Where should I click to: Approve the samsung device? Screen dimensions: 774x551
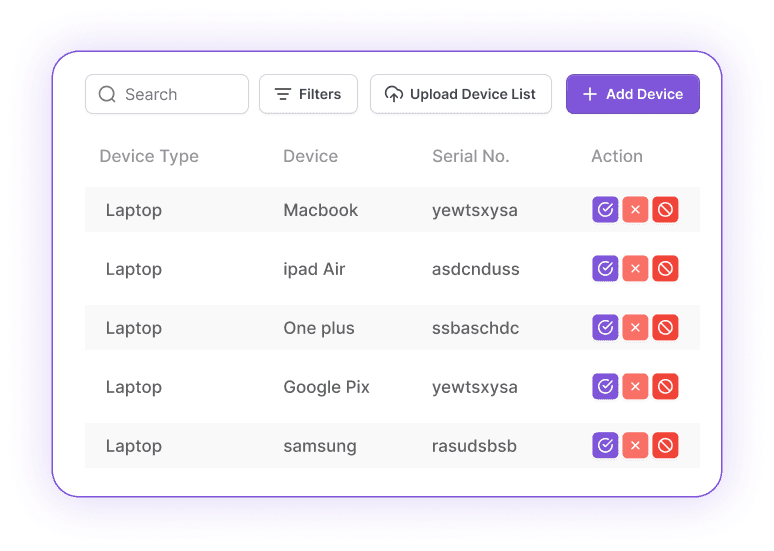tap(605, 446)
